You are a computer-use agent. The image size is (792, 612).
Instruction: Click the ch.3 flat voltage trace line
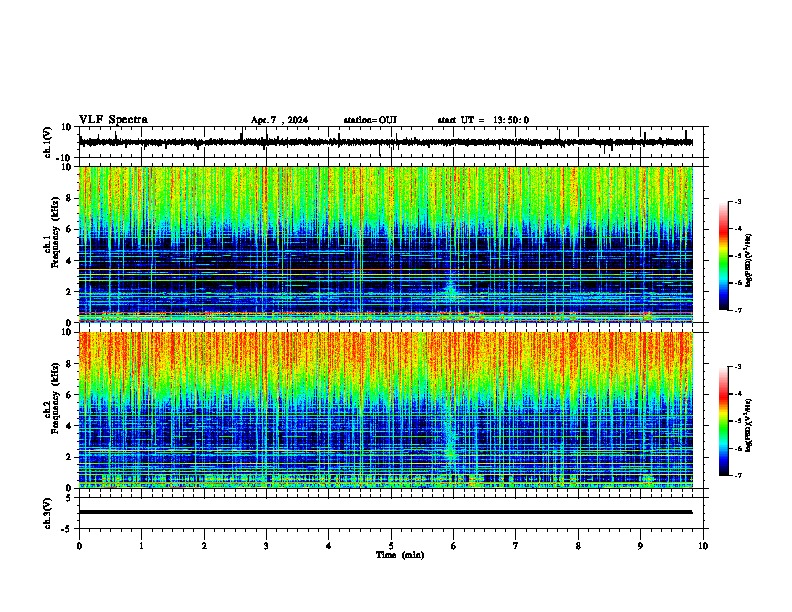click(x=385, y=512)
